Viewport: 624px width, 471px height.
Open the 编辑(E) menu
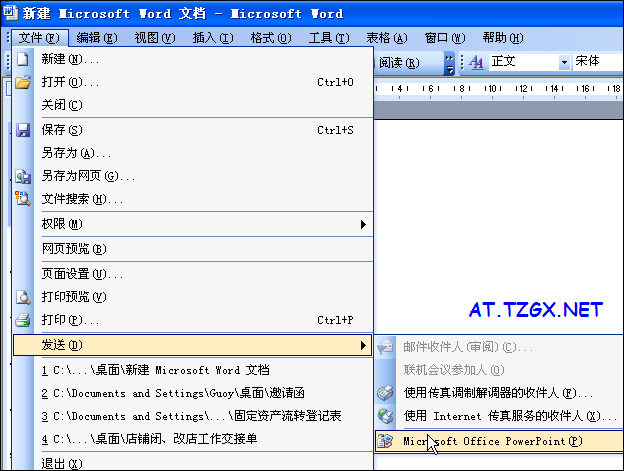[x=97, y=38]
